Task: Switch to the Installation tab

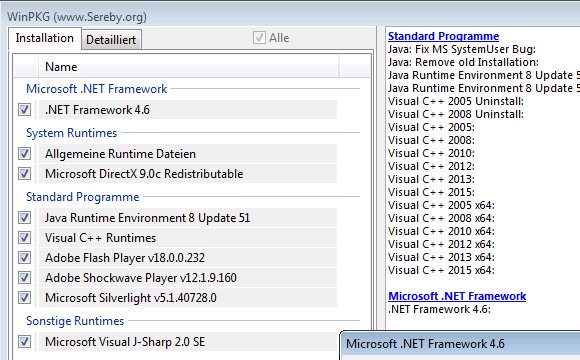Action: tap(45, 38)
